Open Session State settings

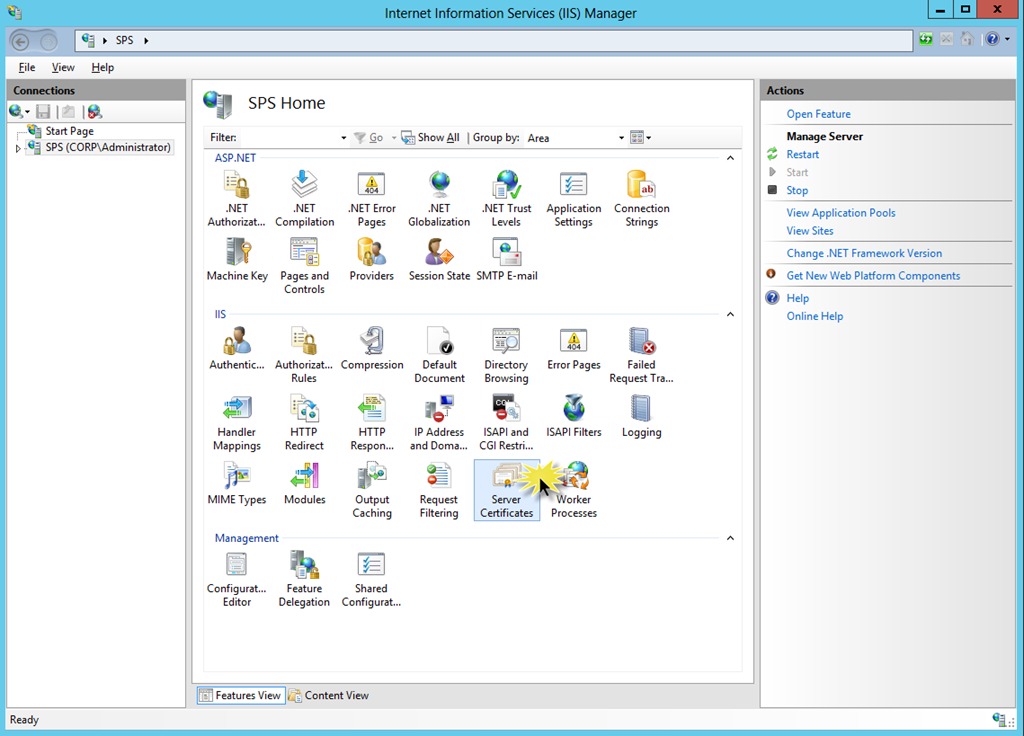[440, 259]
